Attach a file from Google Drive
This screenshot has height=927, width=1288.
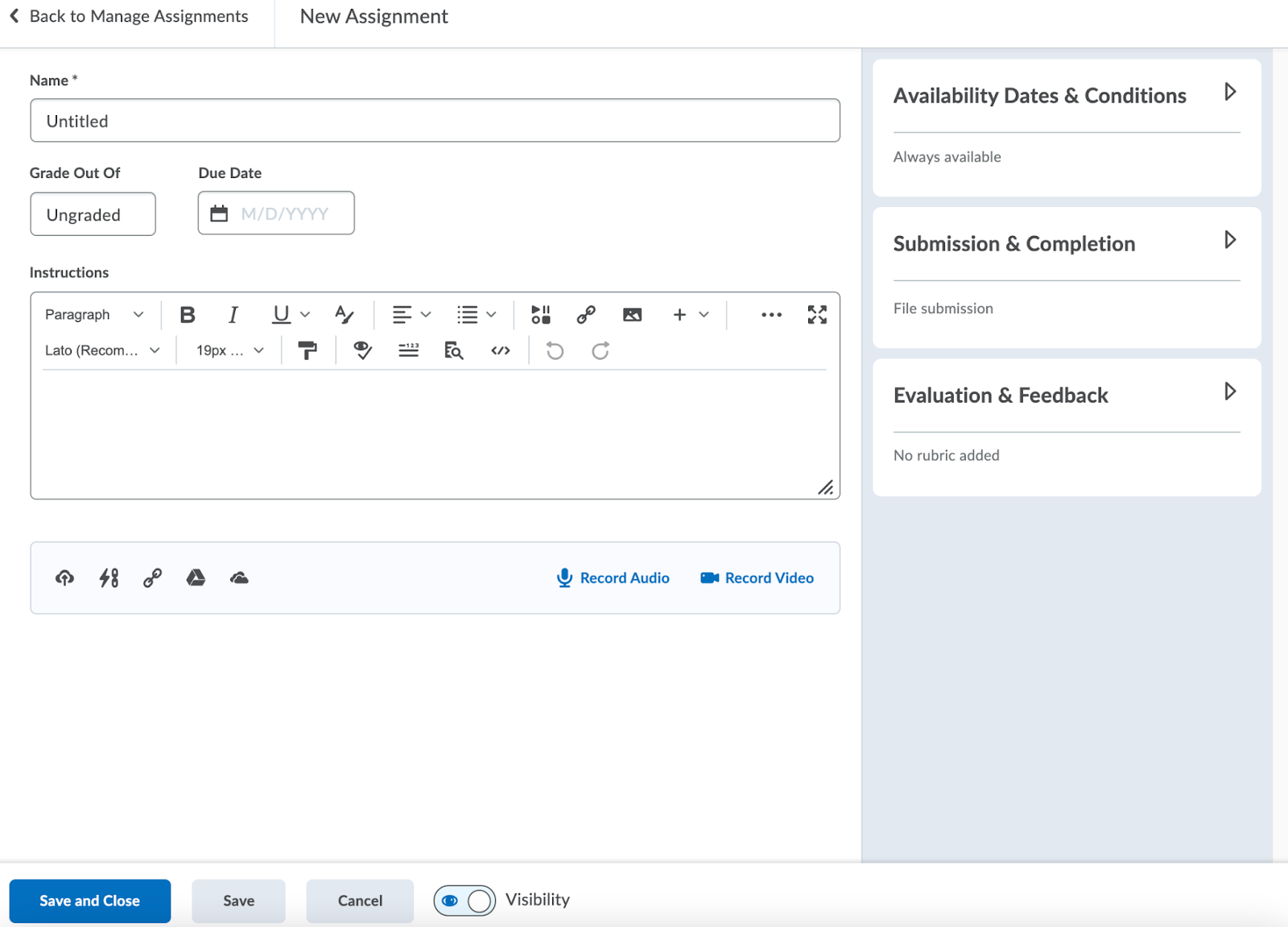pyautogui.click(x=196, y=577)
